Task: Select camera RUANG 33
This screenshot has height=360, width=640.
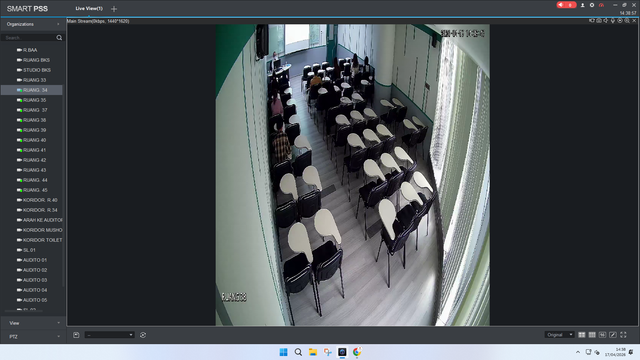Action: coord(34,80)
